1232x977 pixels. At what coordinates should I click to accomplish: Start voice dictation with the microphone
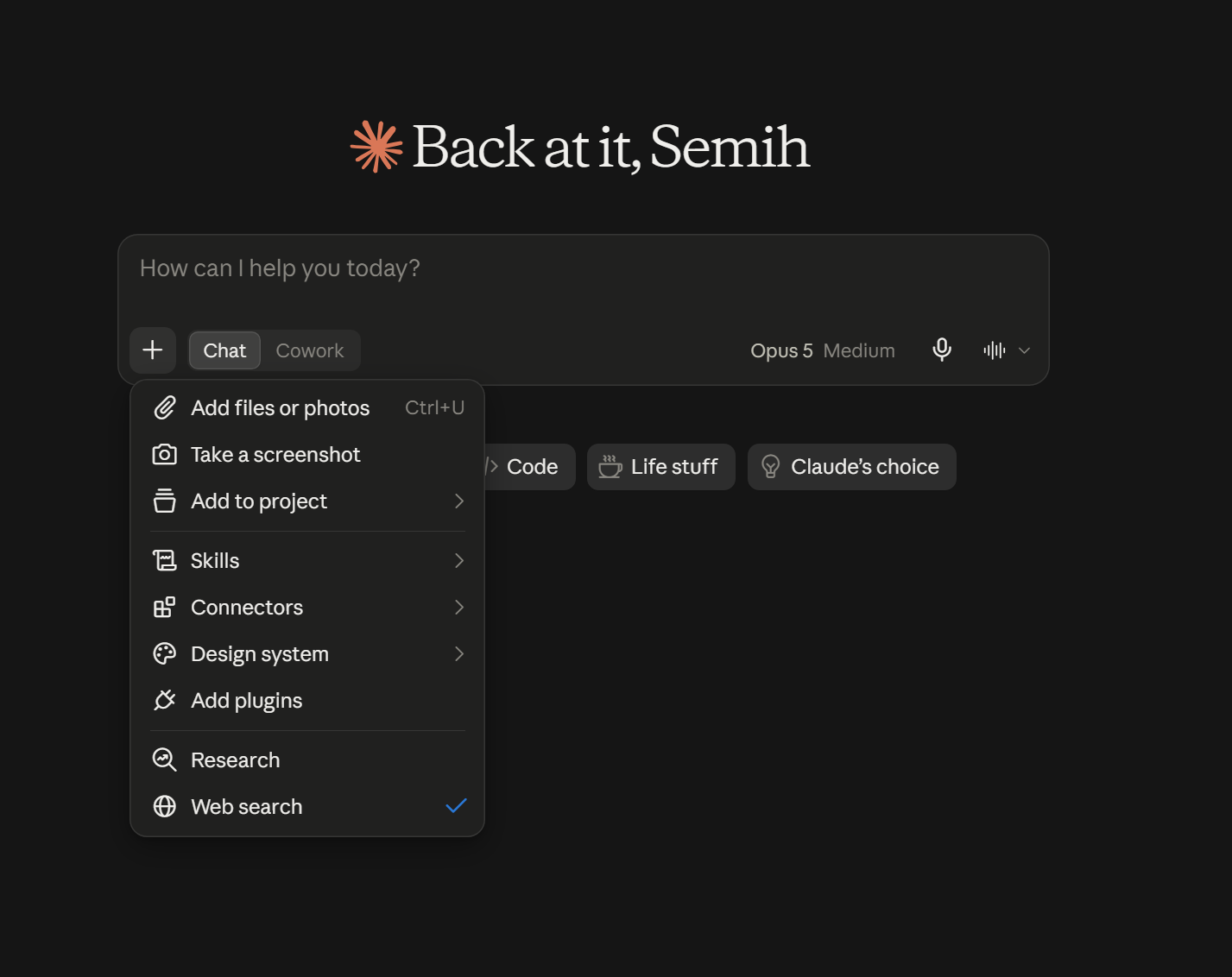[942, 350]
